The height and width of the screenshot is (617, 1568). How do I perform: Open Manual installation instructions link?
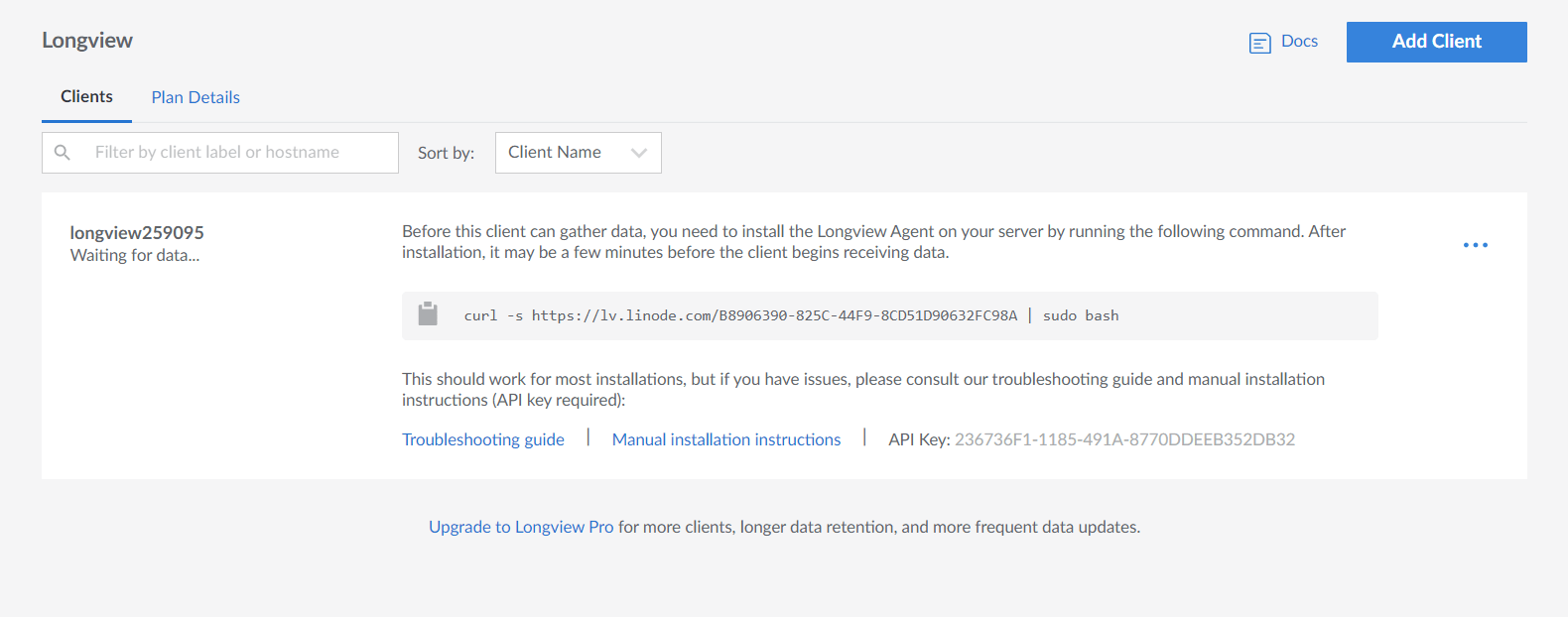(x=726, y=439)
